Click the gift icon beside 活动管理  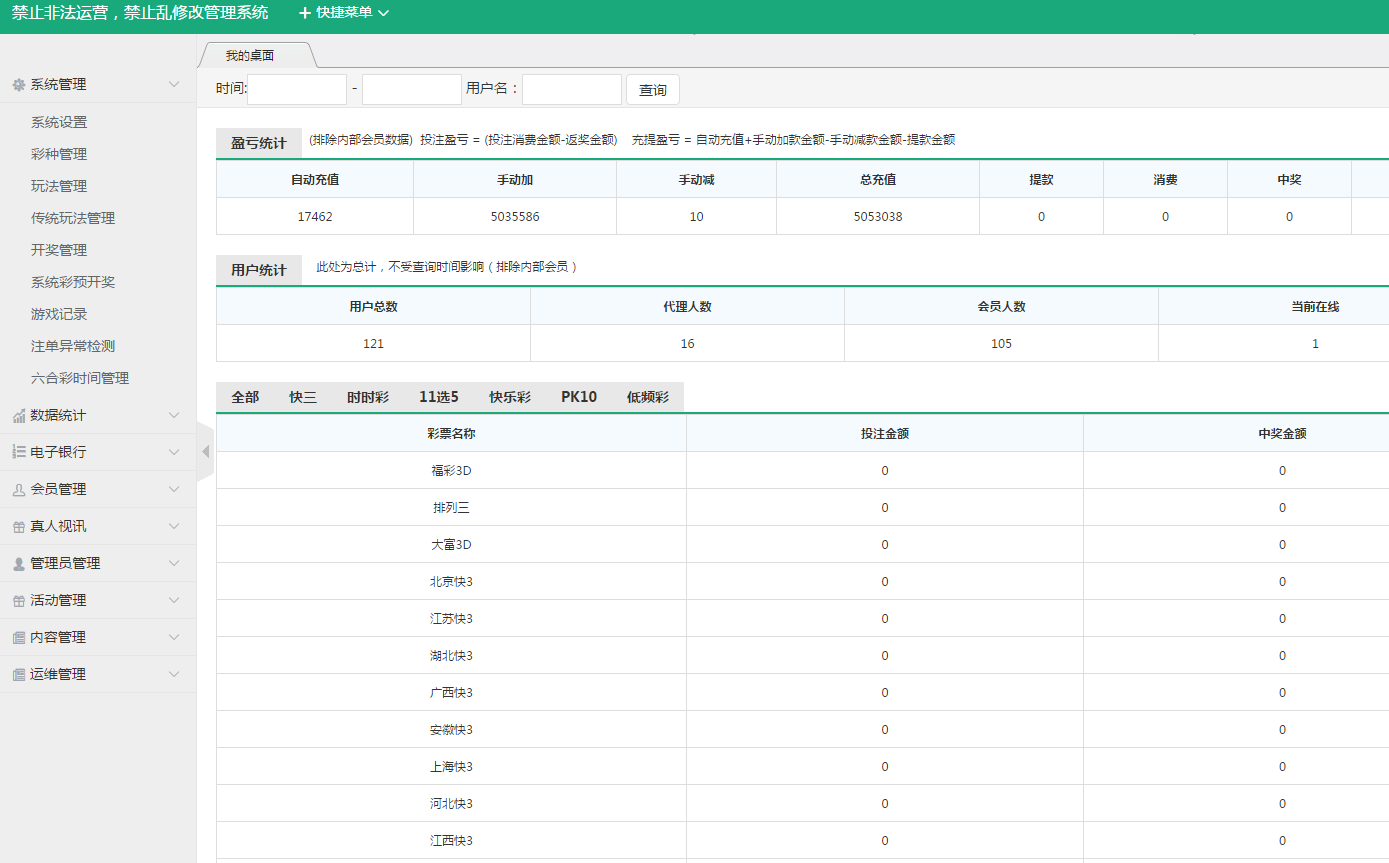[18, 600]
